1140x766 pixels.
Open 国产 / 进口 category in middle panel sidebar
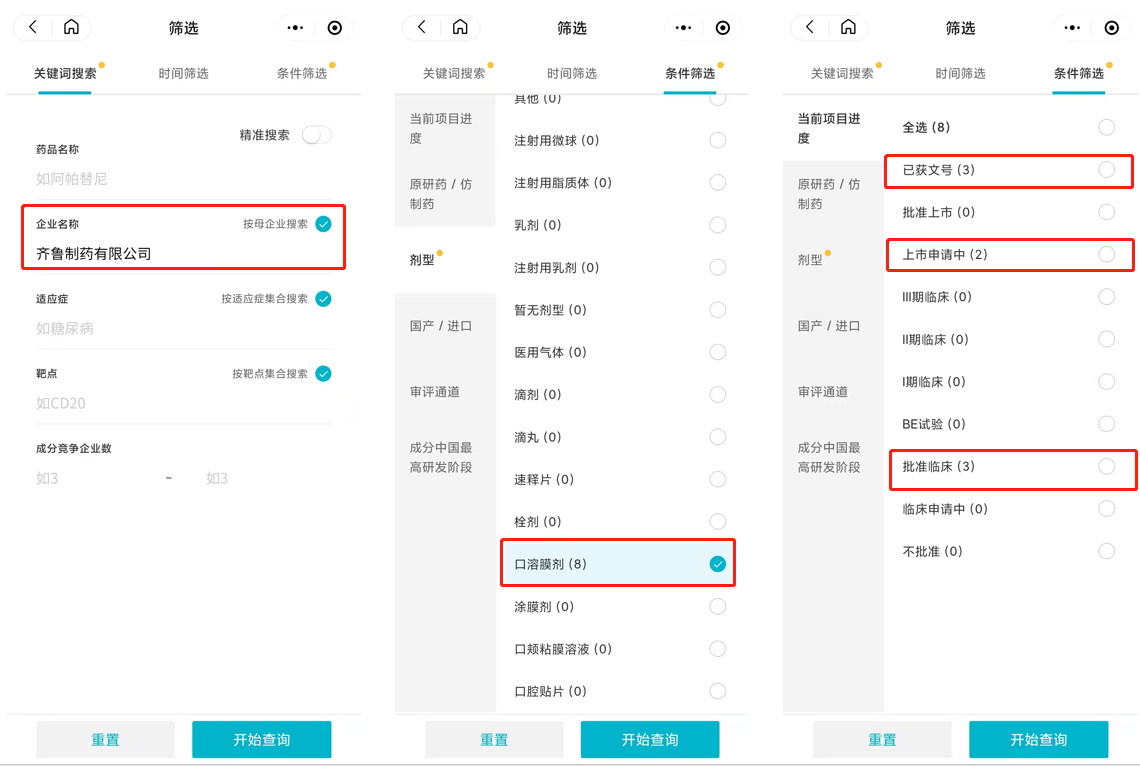(441, 326)
